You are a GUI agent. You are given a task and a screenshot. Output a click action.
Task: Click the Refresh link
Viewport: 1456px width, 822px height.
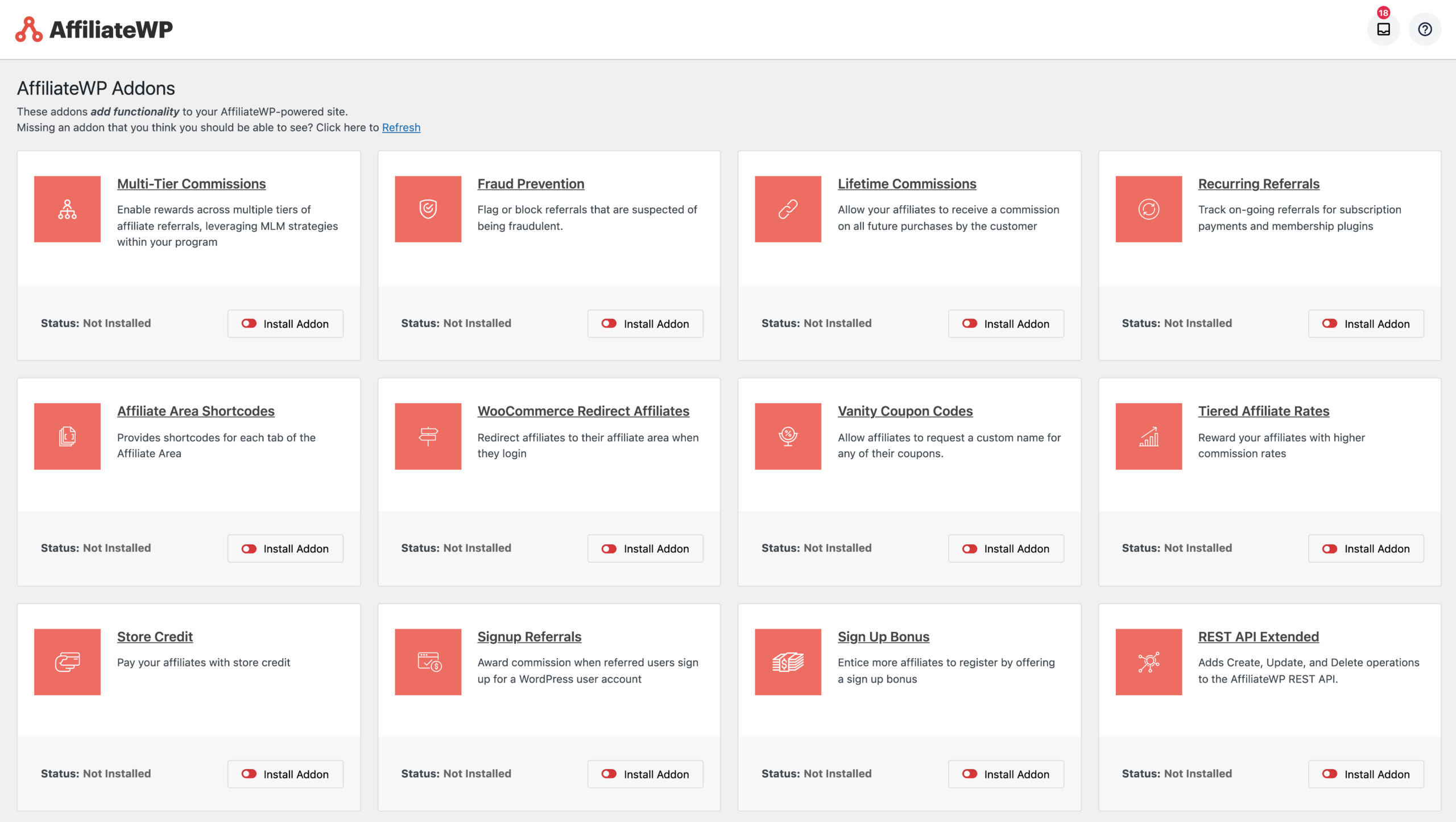[401, 127]
